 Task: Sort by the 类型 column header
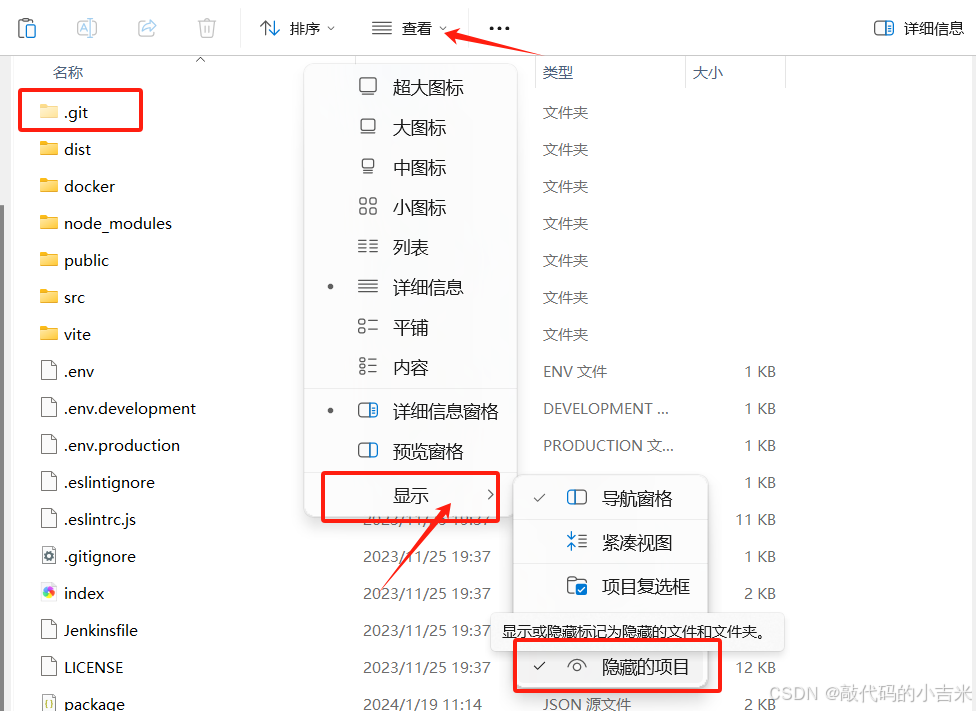pos(558,73)
